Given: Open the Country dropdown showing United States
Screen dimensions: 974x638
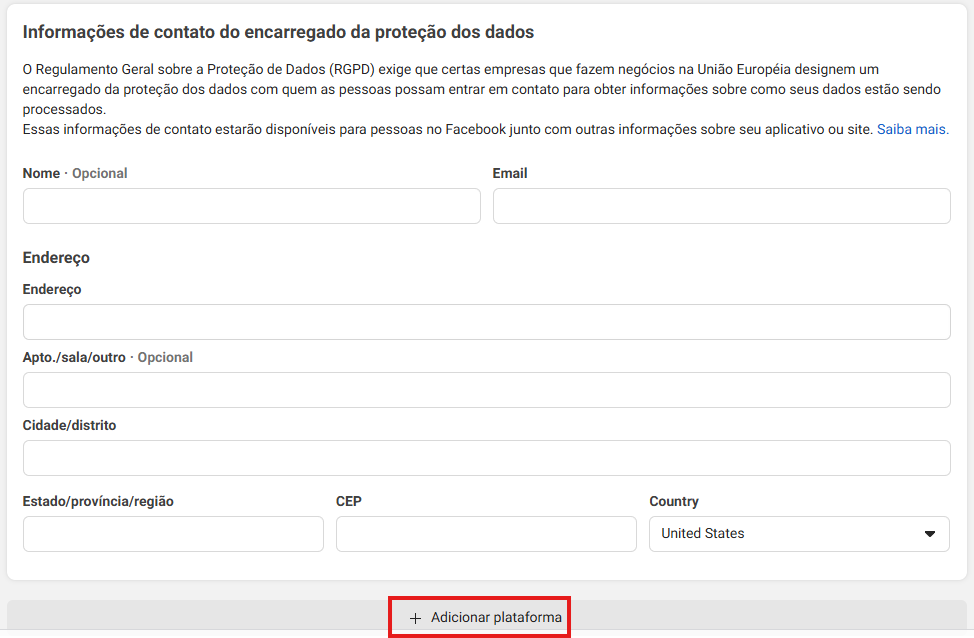Looking at the screenshot, I should tap(799, 534).
